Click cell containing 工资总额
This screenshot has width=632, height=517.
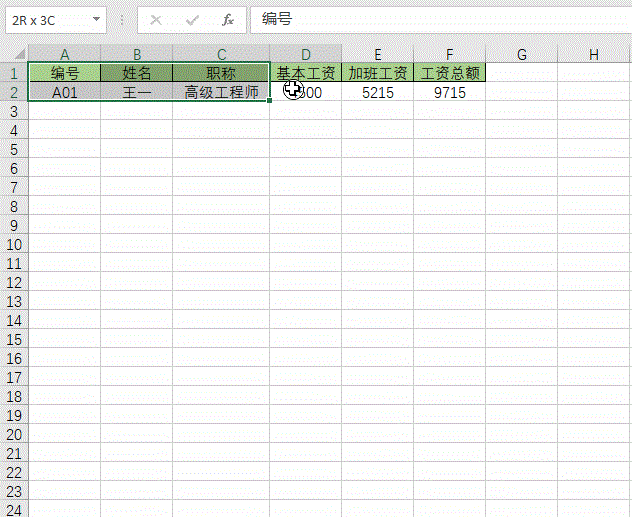[449, 73]
